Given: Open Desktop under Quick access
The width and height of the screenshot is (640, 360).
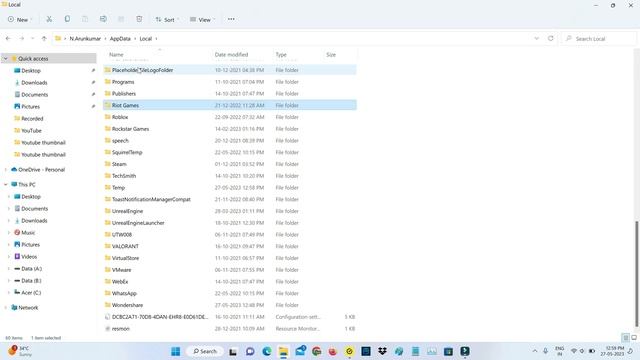Looking at the screenshot, I should [31, 71].
